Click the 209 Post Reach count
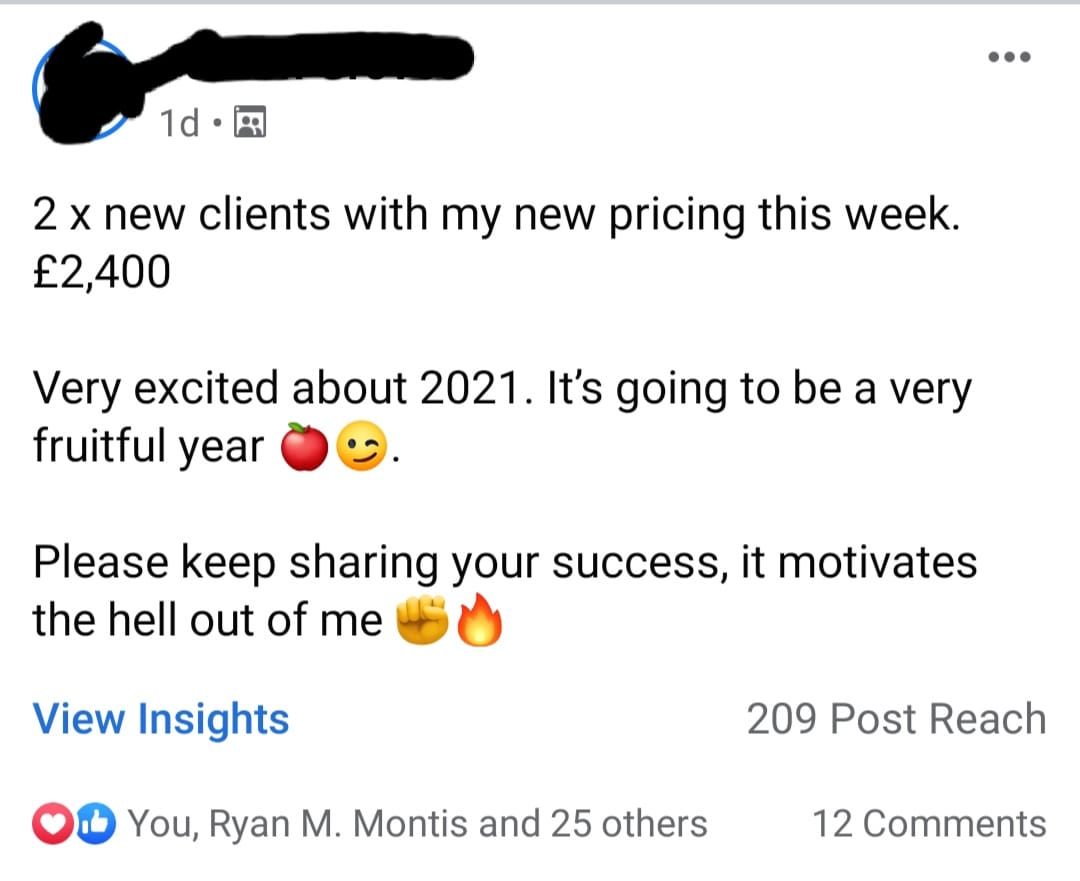1080x881 pixels. (896, 719)
